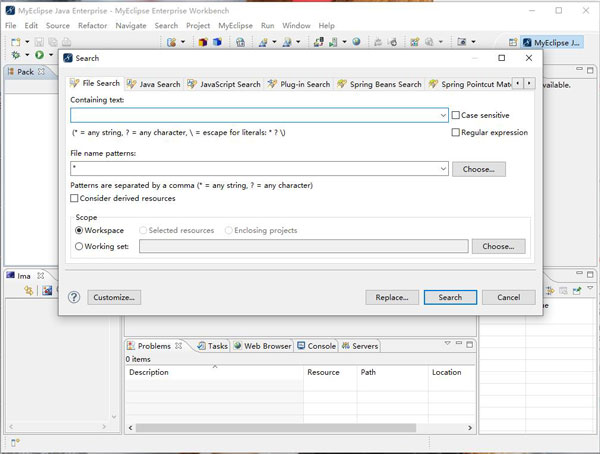Switch to the Spring Beans Search tab

(x=380, y=84)
